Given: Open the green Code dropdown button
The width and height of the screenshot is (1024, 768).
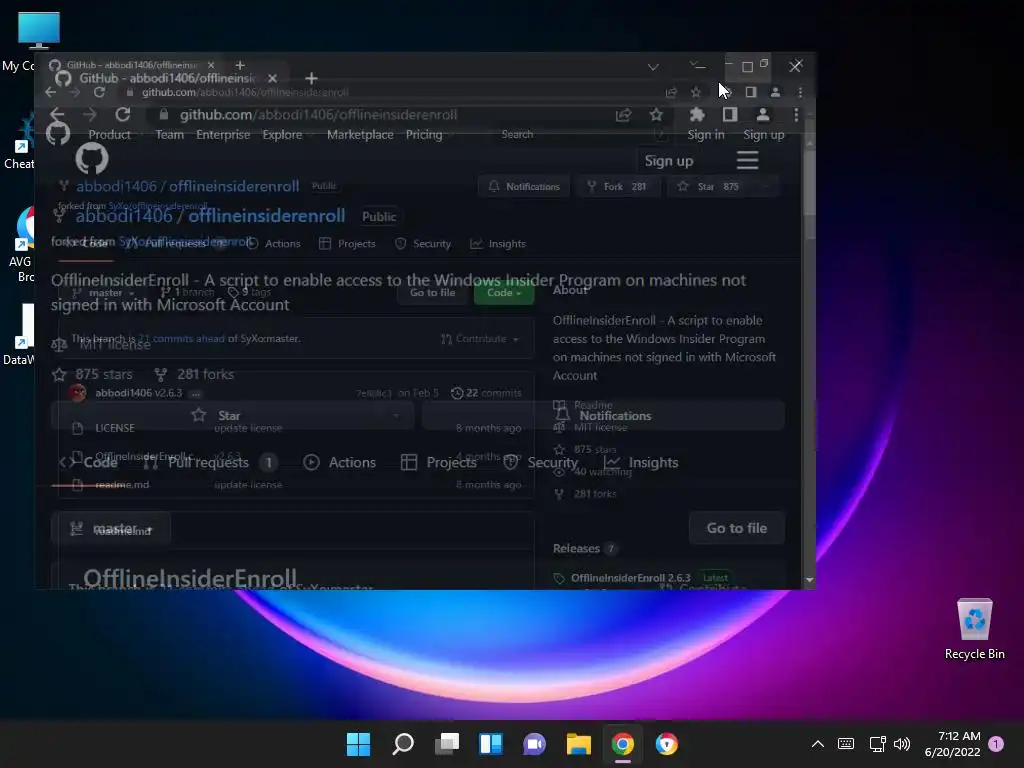Looking at the screenshot, I should [504, 293].
